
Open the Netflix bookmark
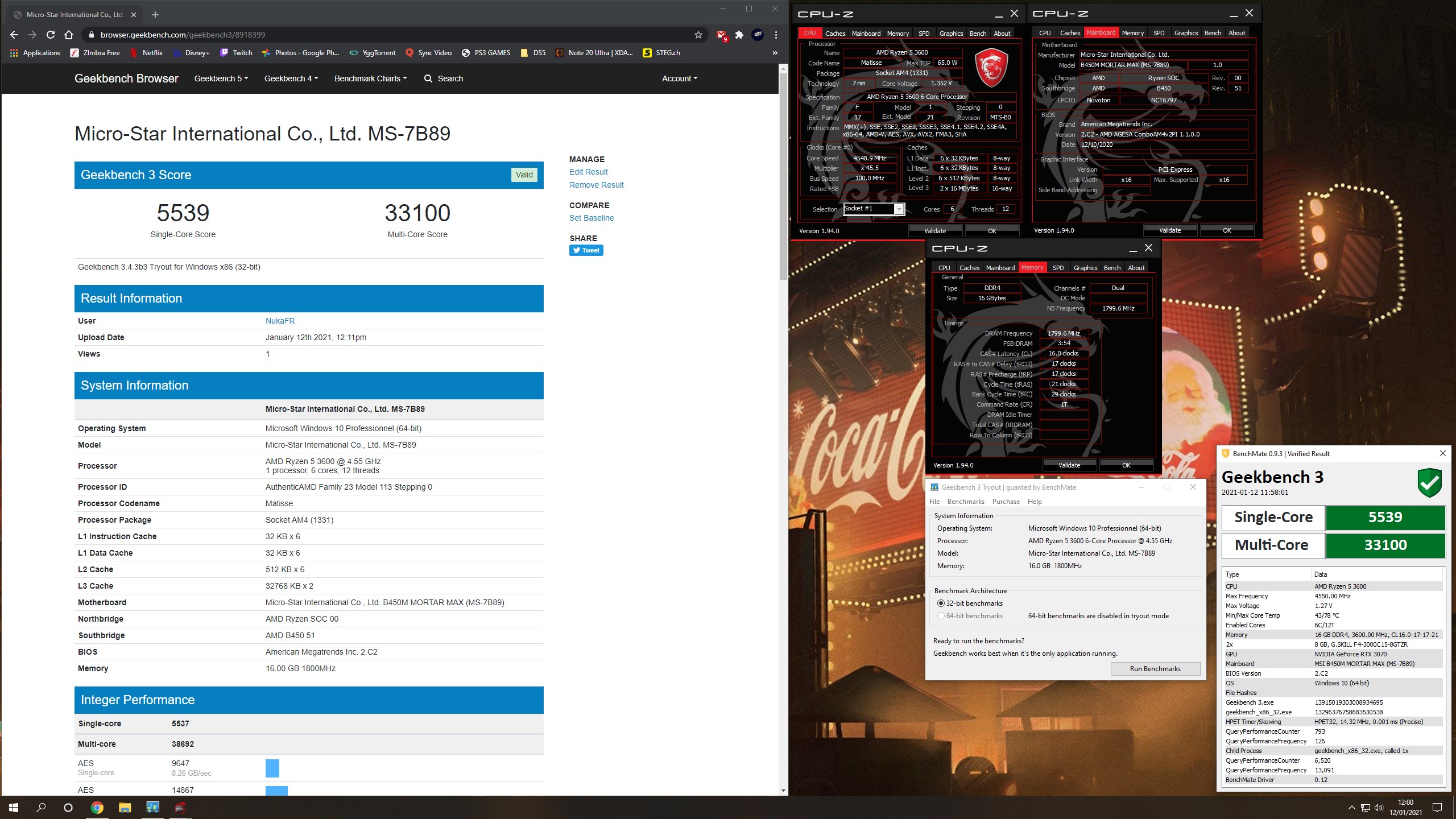click(147, 53)
